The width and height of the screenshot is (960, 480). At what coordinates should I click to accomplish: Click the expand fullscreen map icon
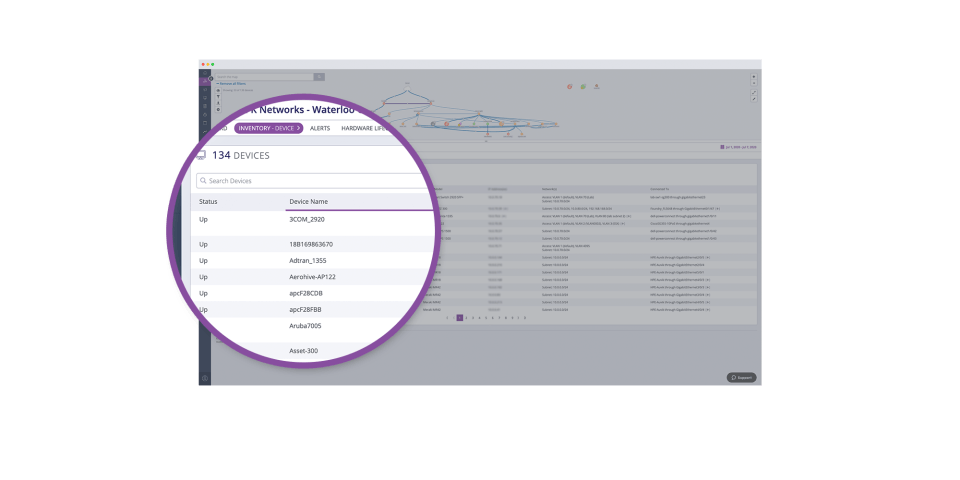[x=754, y=92]
